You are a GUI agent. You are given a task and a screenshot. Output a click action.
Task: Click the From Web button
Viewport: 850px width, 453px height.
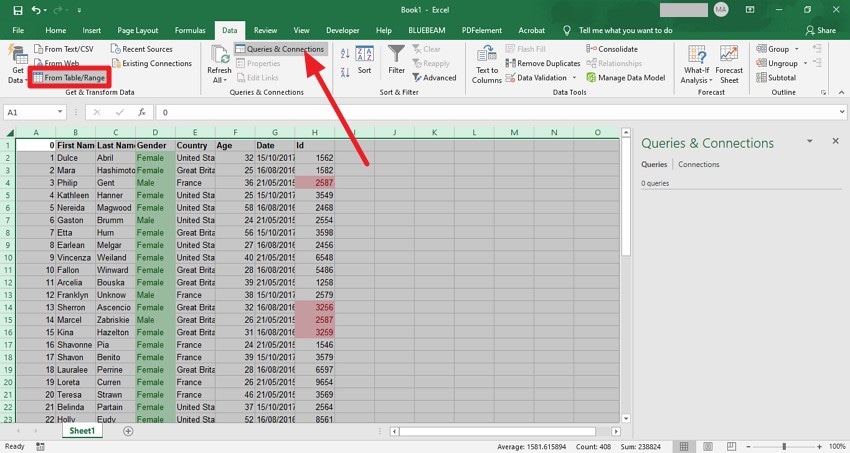[56, 63]
